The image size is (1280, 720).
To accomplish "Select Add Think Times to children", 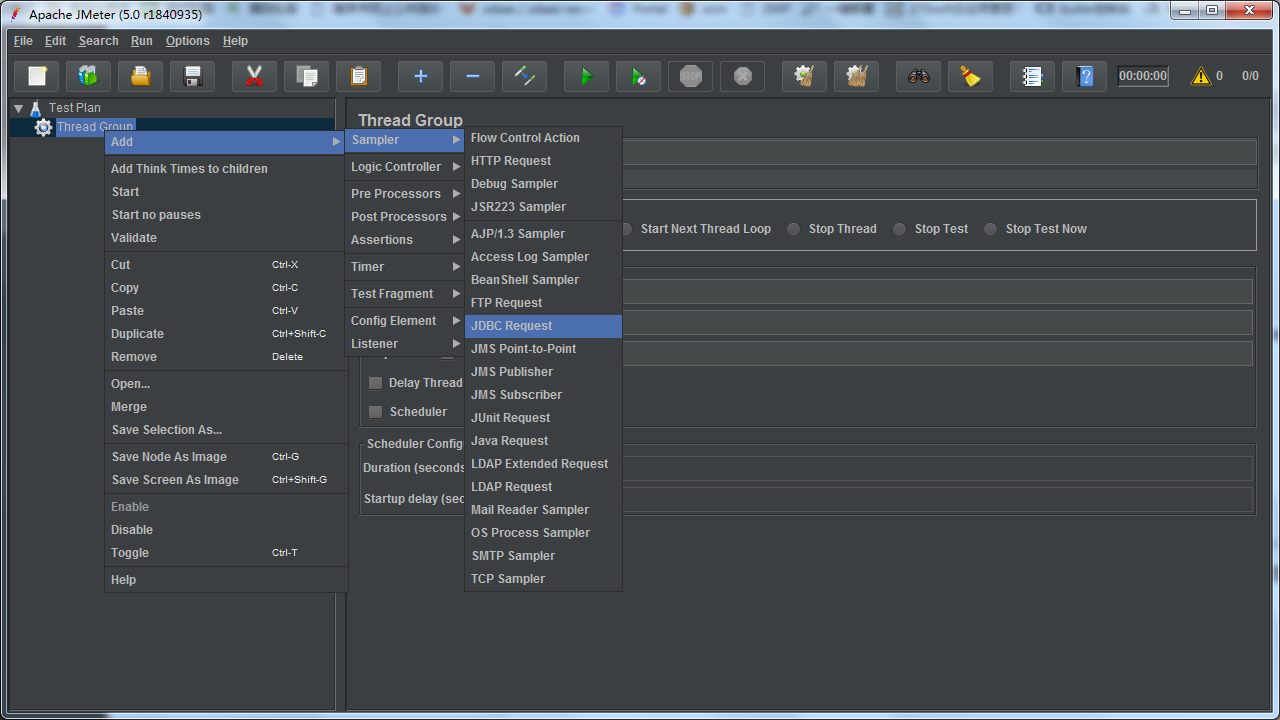I will click(226, 169).
